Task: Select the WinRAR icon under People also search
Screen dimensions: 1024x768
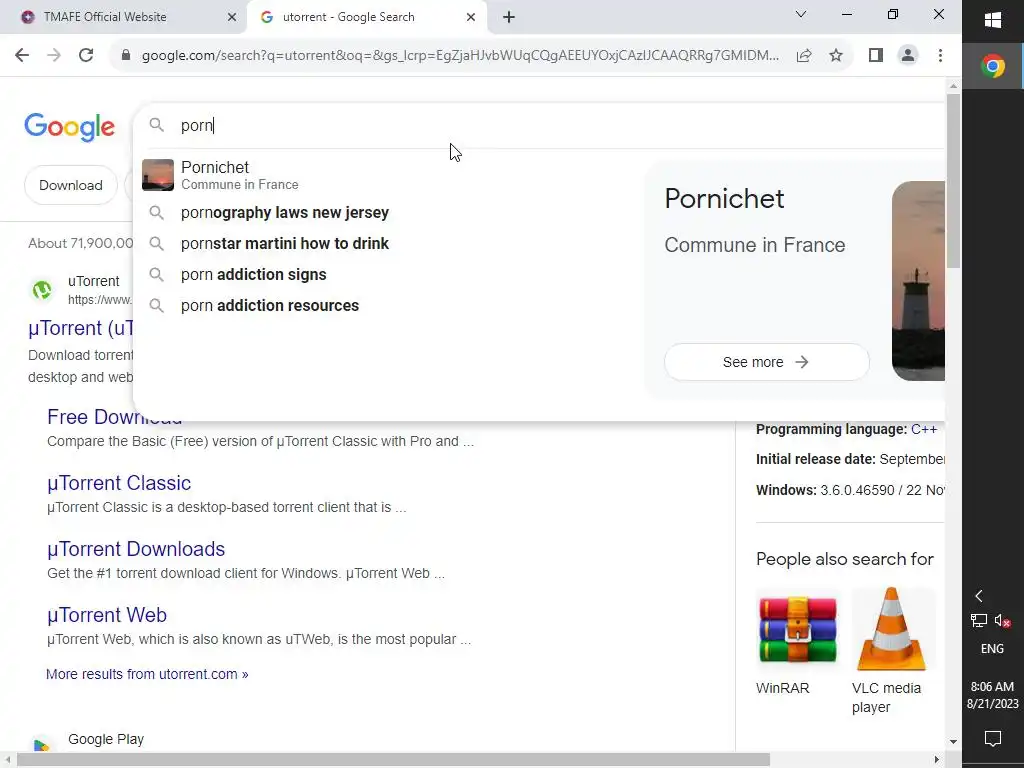Action: (x=797, y=630)
